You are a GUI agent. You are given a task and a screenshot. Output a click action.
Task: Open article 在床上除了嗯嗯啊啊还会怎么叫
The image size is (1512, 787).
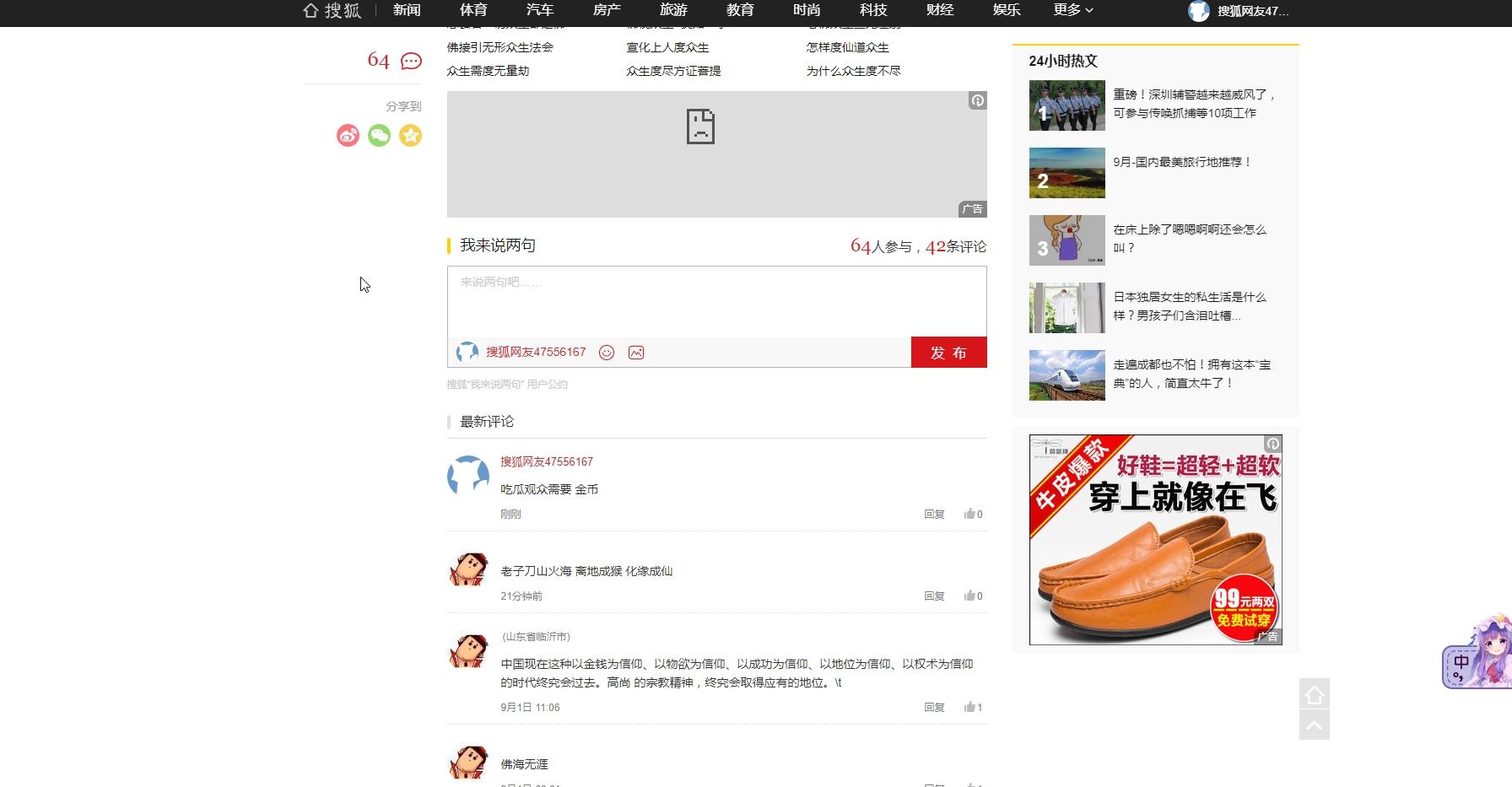point(1190,239)
